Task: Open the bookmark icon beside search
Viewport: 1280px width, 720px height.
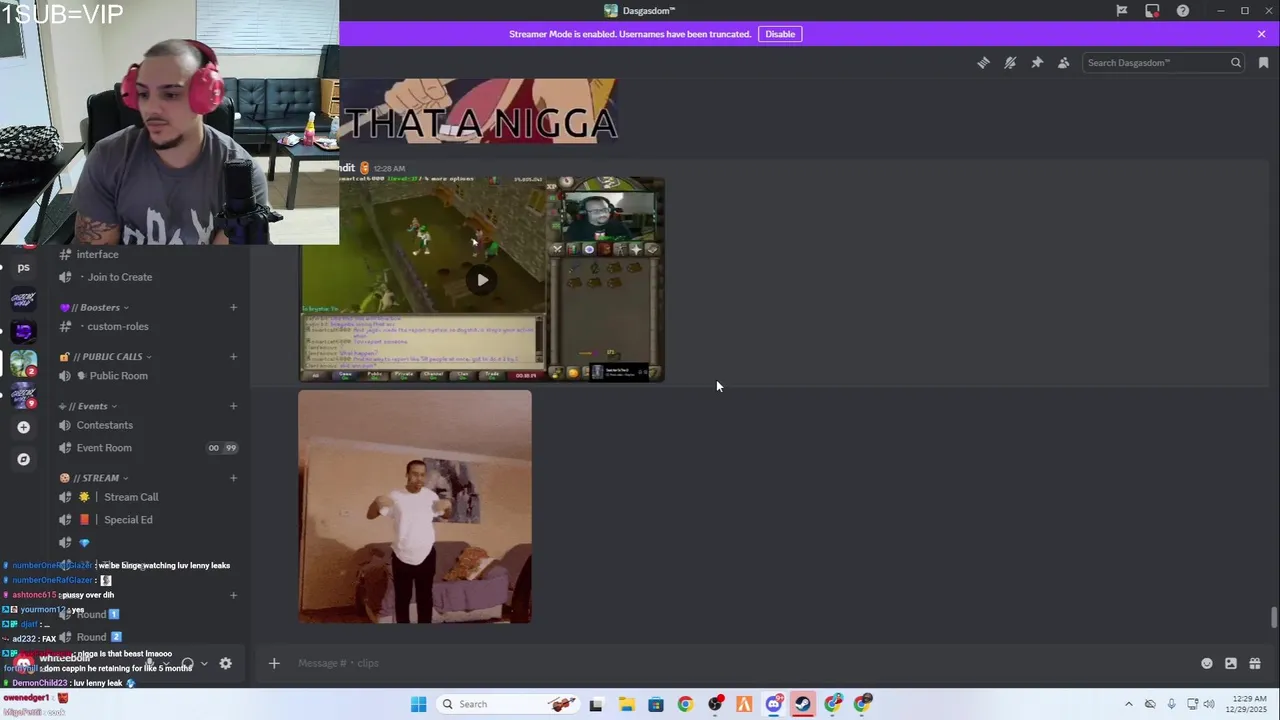Action: (x=1264, y=62)
